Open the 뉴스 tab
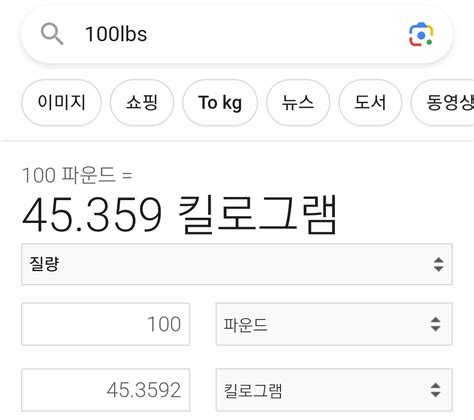The image size is (474, 420). click(298, 102)
